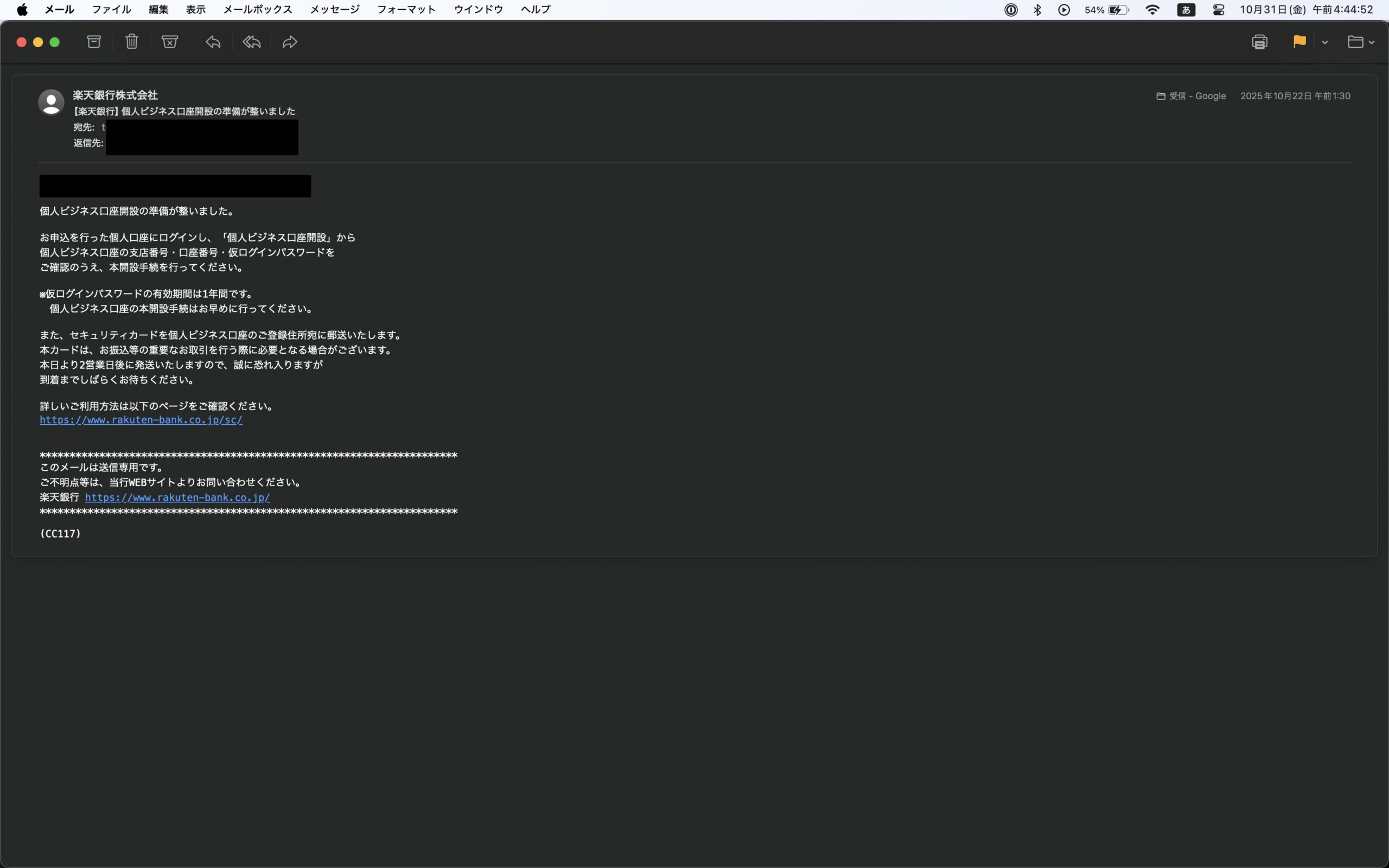This screenshot has height=868, width=1389.
Task: Open the Rakuten Bank homepage link in the footer
Action: tap(177, 497)
